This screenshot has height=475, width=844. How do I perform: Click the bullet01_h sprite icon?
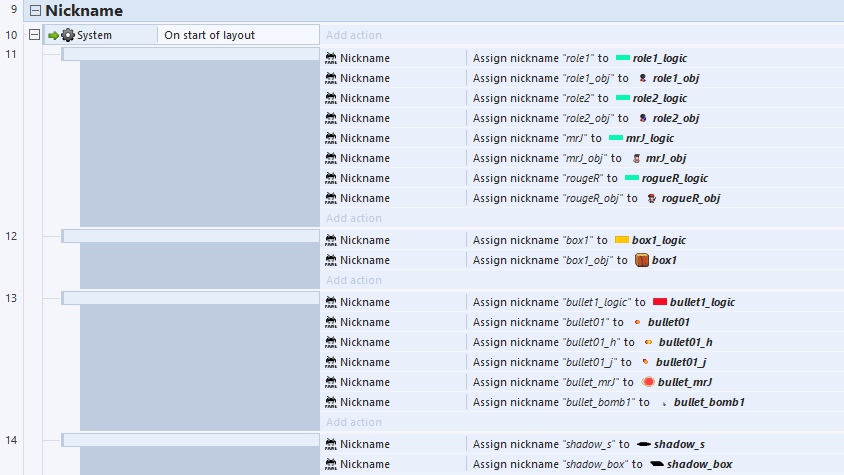(648, 342)
